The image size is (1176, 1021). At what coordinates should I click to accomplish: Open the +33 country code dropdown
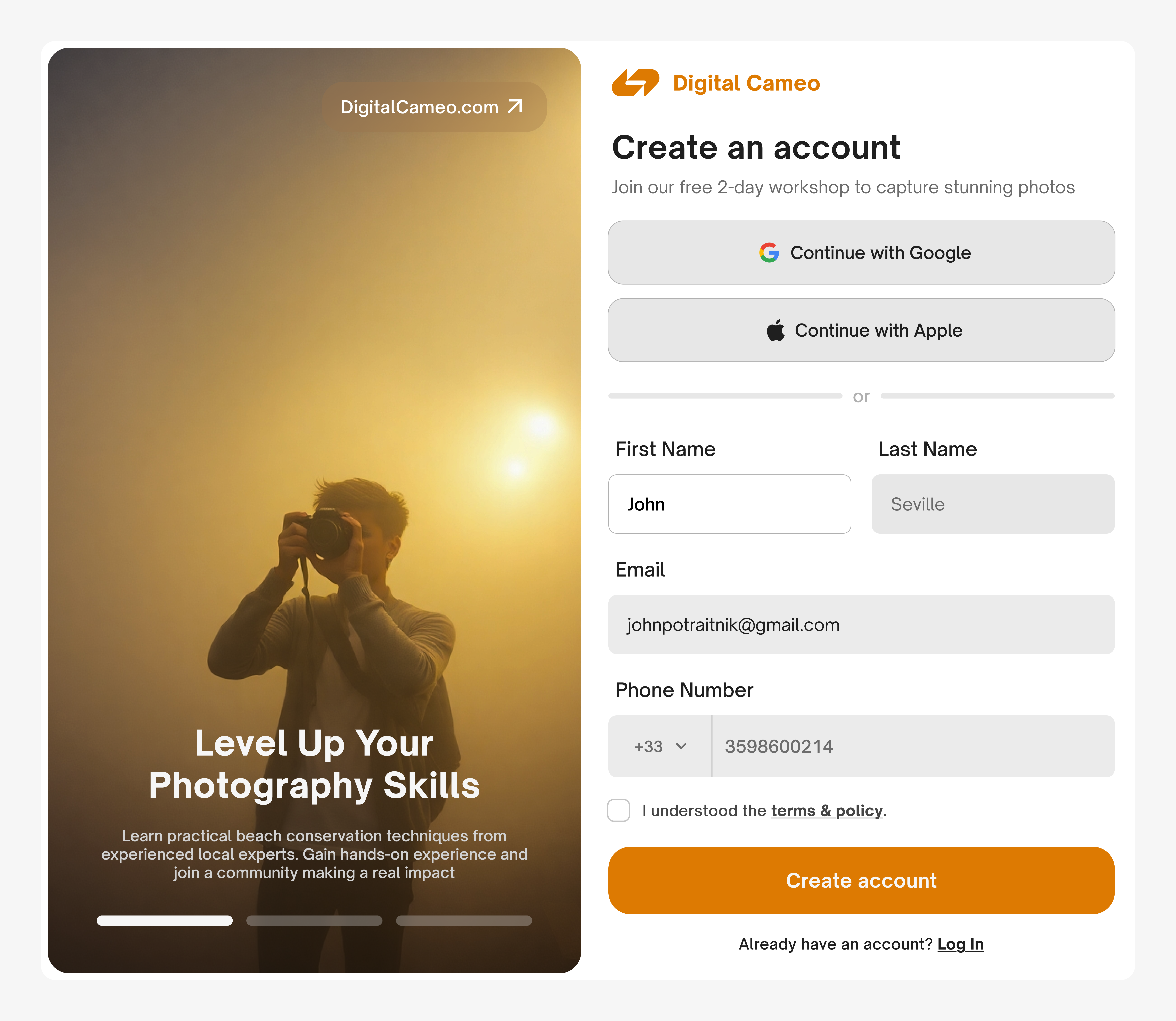(660, 746)
